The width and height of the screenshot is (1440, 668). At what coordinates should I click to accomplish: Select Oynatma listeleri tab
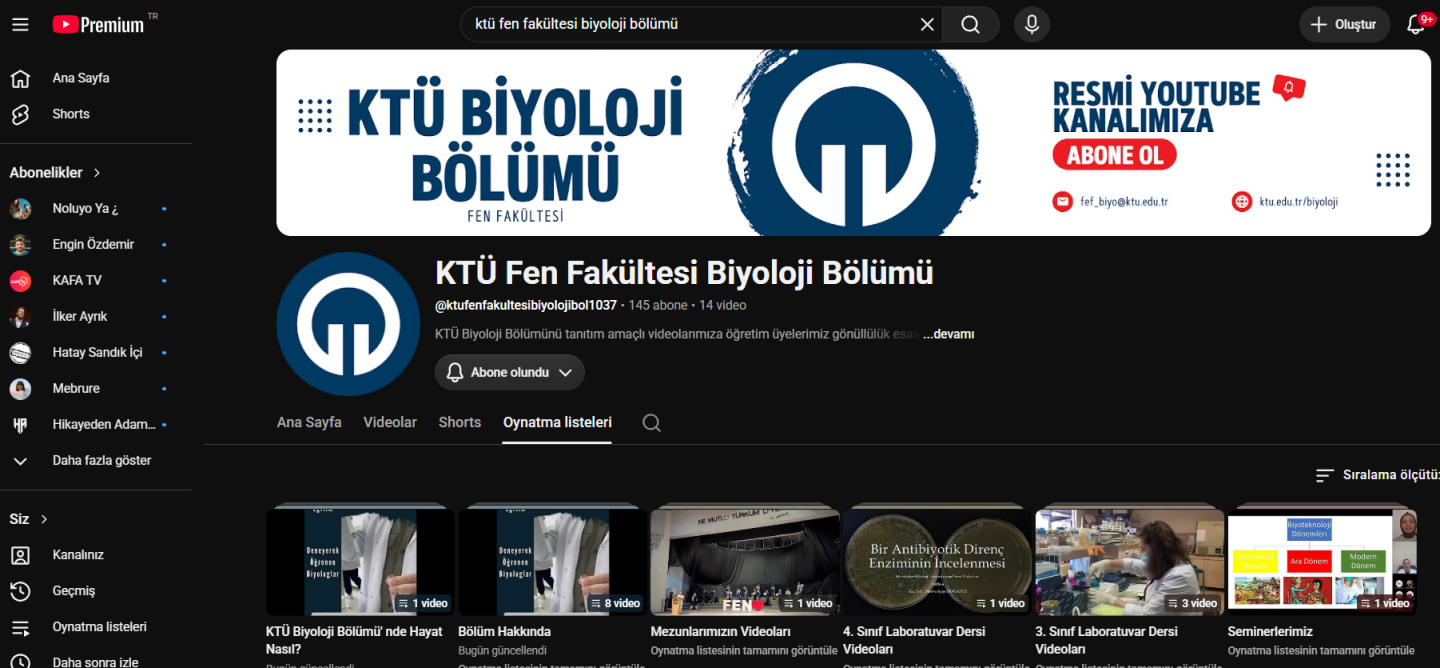pyautogui.click(x=557, y=422)
